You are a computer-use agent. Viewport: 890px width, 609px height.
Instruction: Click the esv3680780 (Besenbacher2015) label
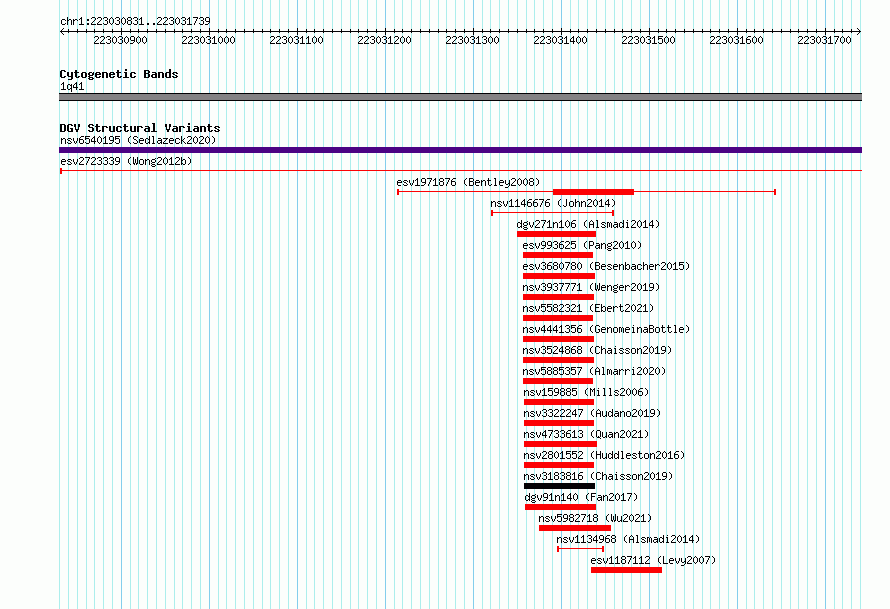click(606, 266)
